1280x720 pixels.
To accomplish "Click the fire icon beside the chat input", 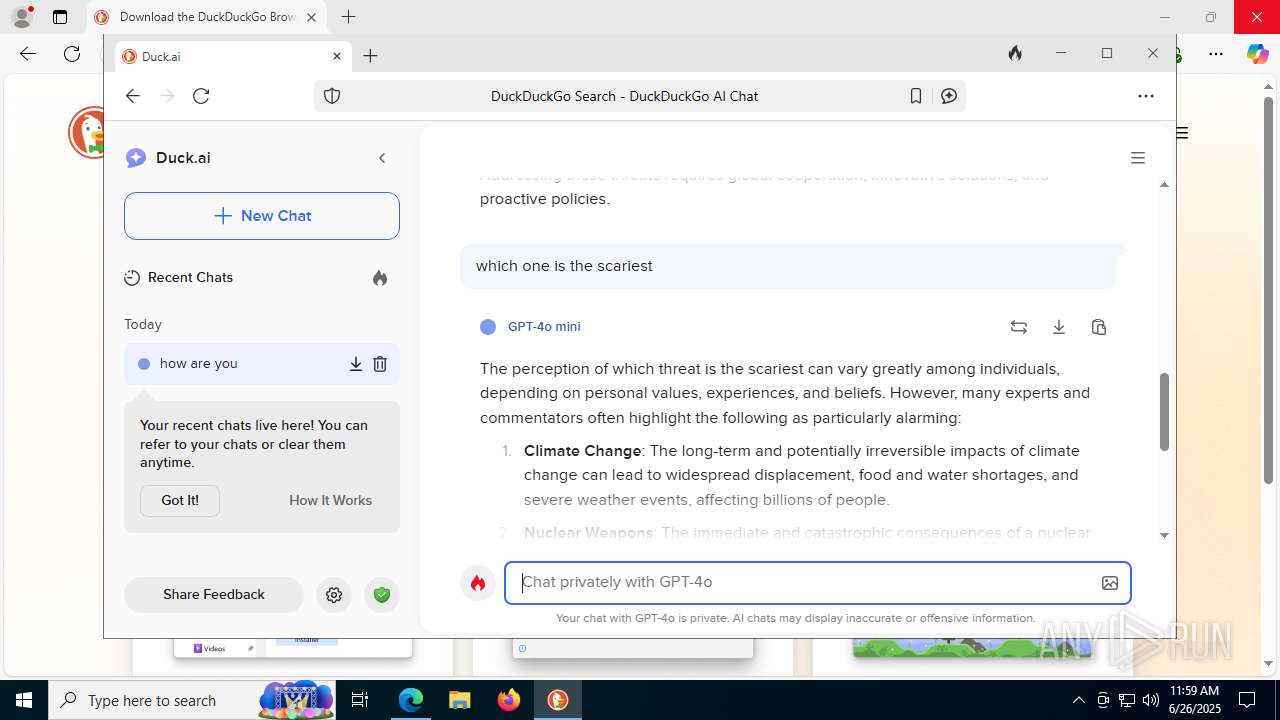I will click(x=478, y=583).
